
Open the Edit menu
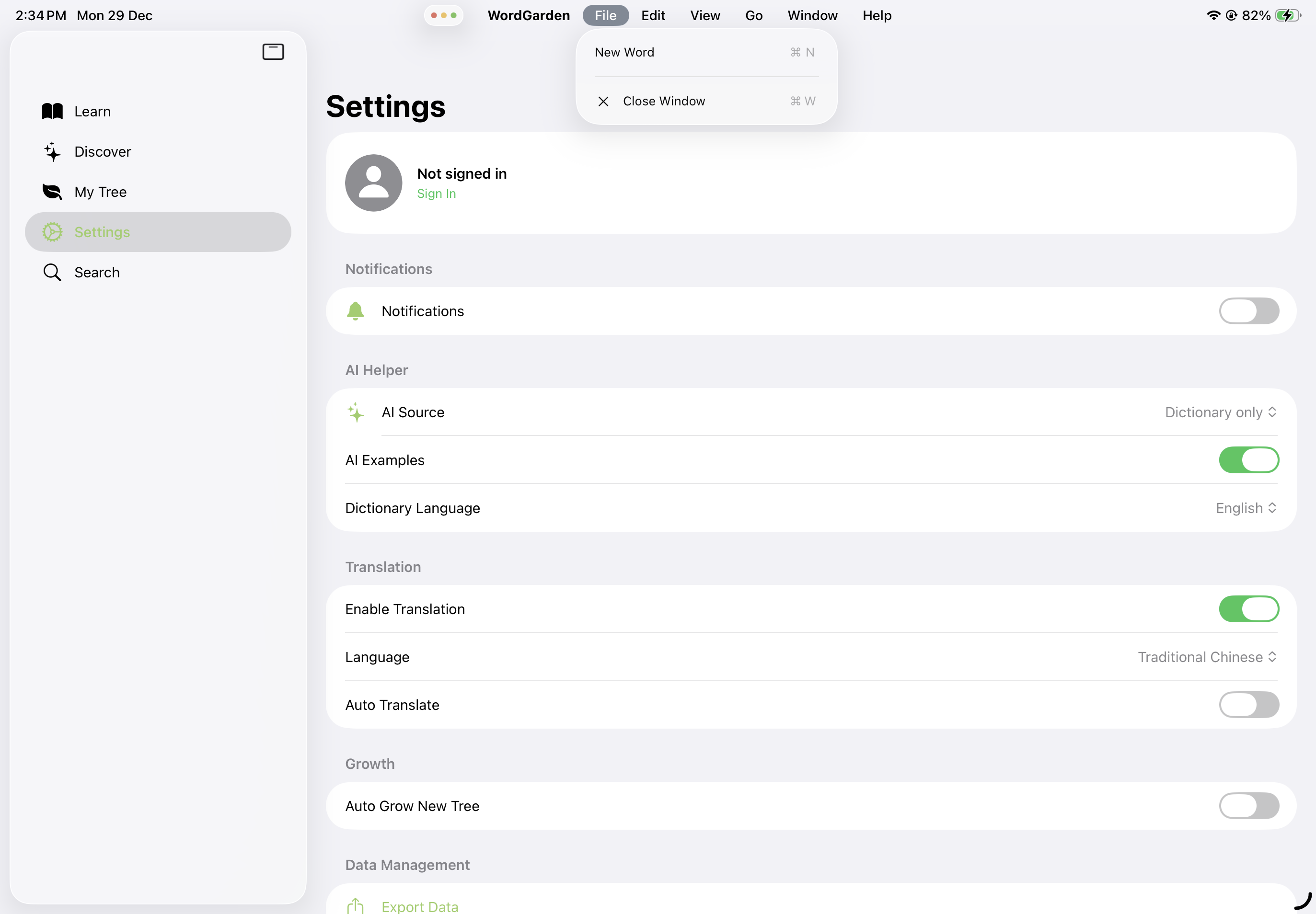tap(653, 15)
